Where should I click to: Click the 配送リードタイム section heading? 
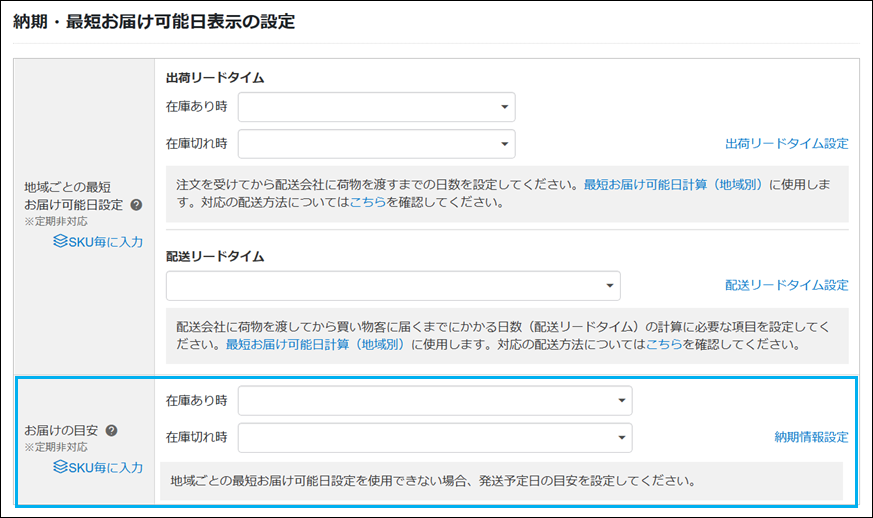pyautogui.click(x=215, y=256)
